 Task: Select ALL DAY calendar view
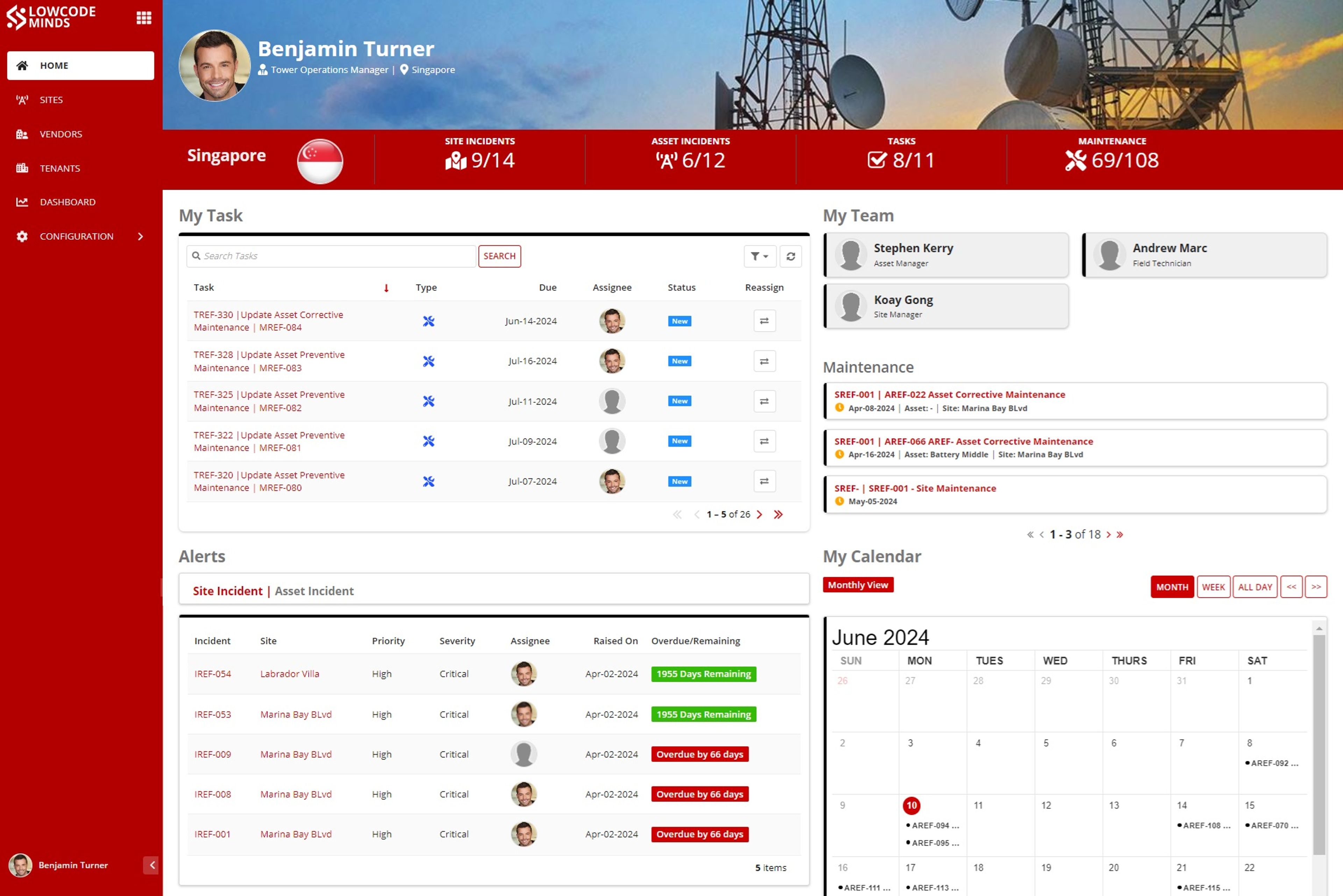[x=1255, y=587]
